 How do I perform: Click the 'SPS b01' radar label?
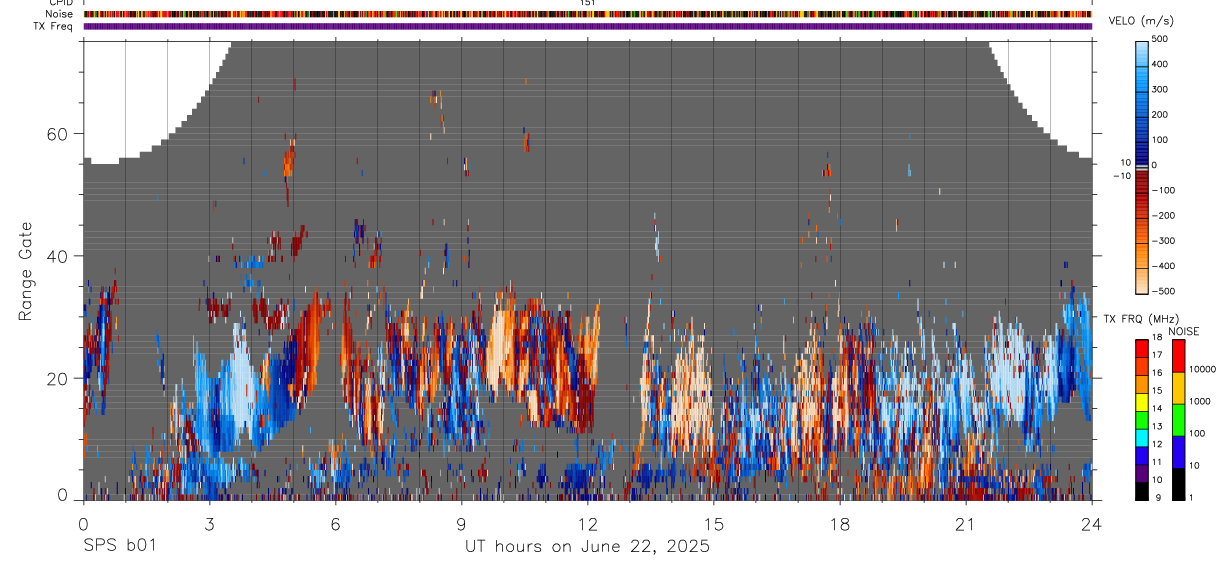tap(119, 546)
